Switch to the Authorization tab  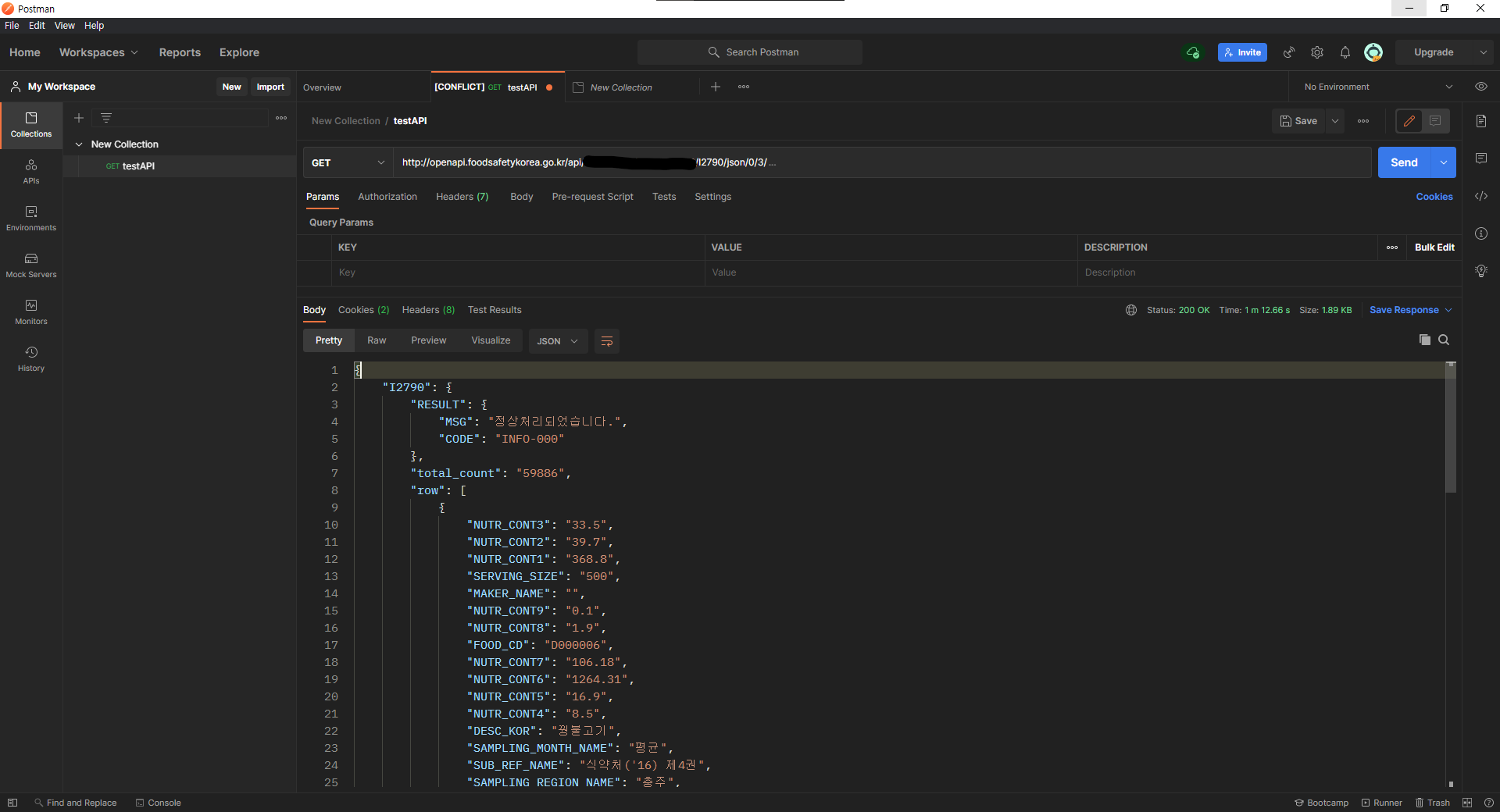pyautogui.click(x=387, y=197)
